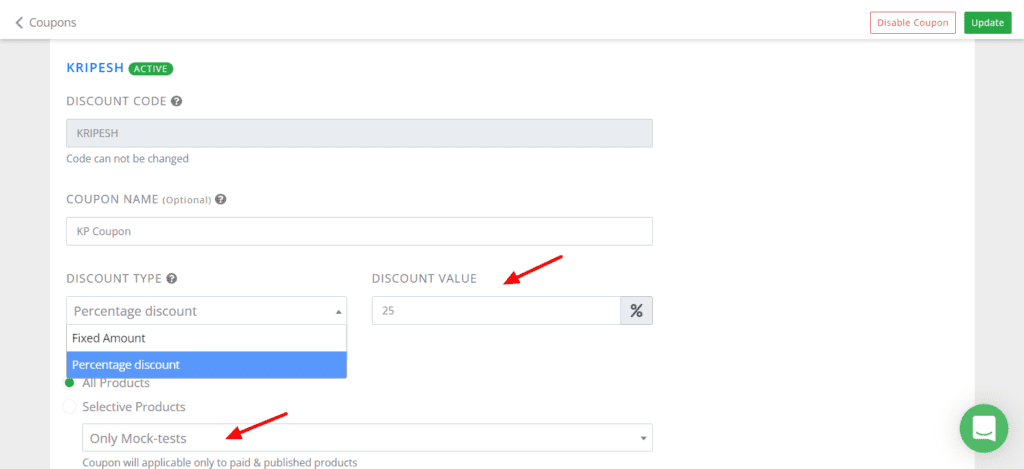Viewport: 1024px width, 469px height.
Task: Click the disabled KRIPESH discount code field
Action: tap(359, 133)
